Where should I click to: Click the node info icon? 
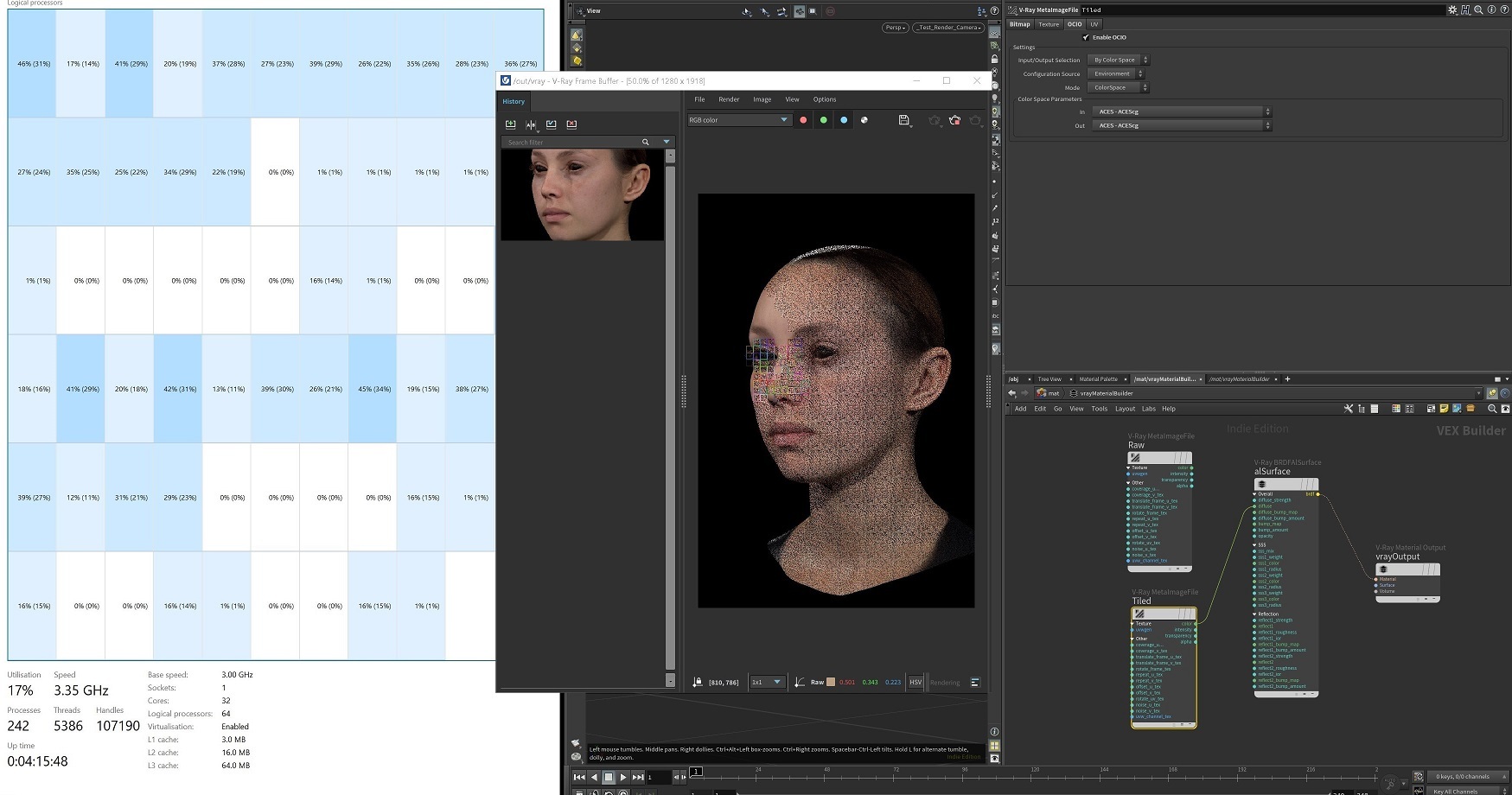click(1491, 10)
